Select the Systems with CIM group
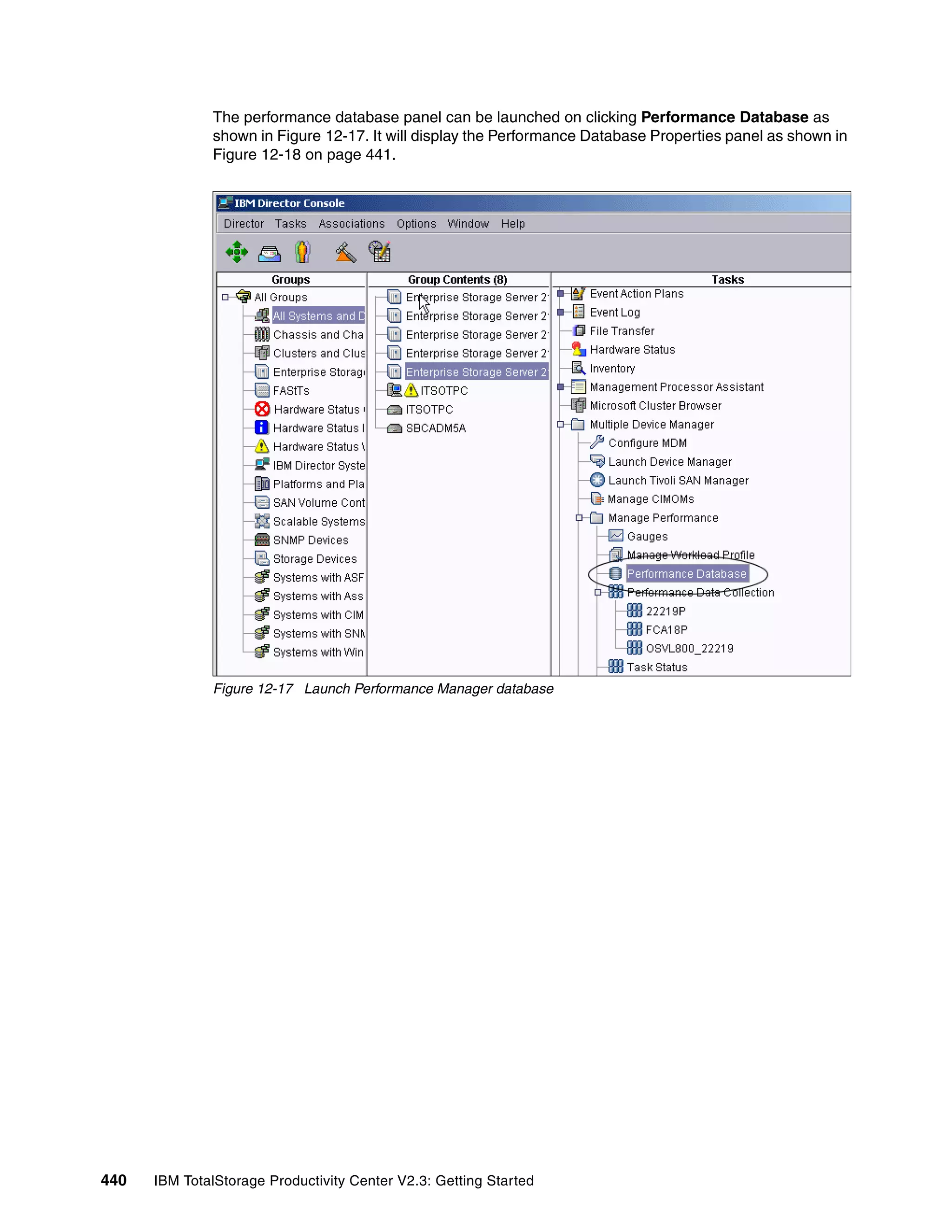 [x=318, y=615]
